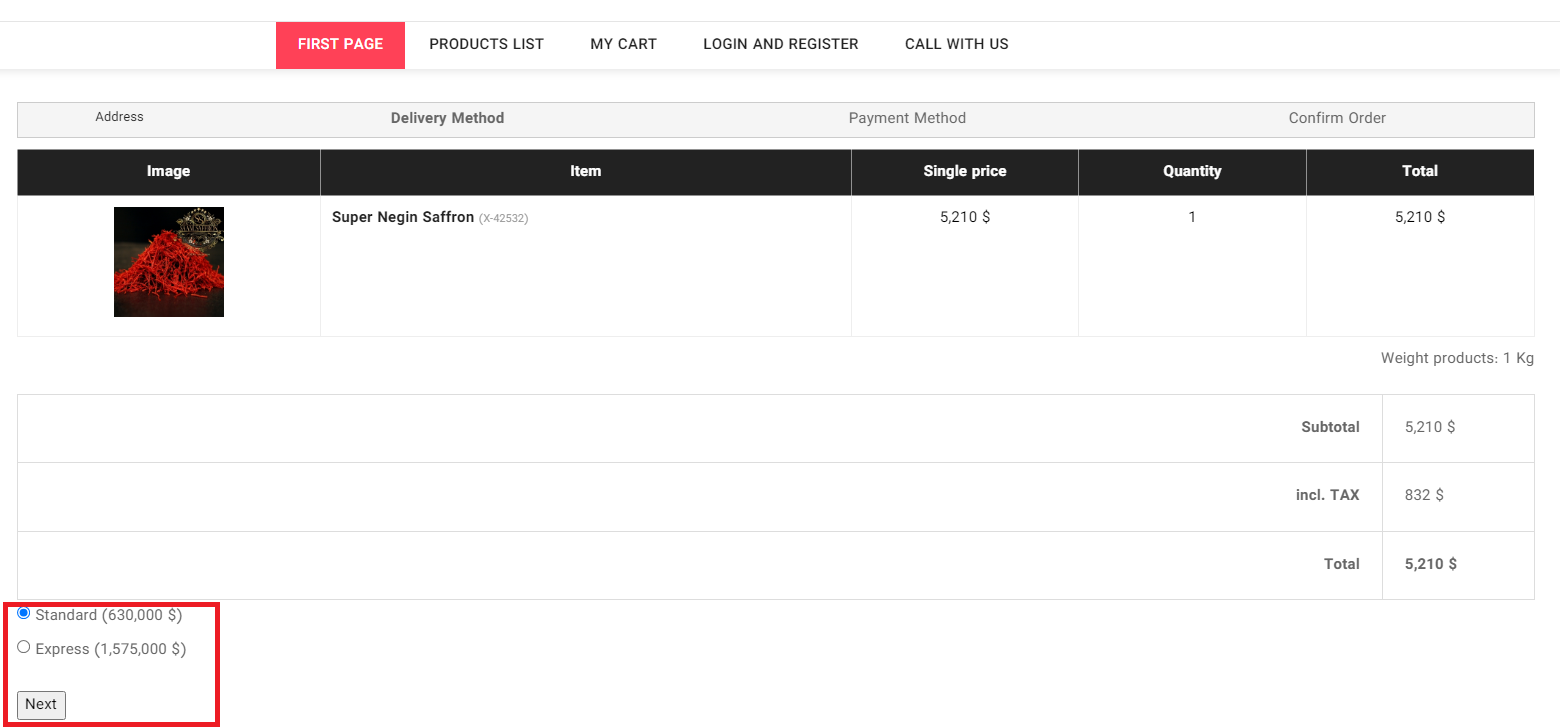This screenshot has height=727, width=1560.
Task: Click Login and Register link
Action: click(x=780, y=44)
